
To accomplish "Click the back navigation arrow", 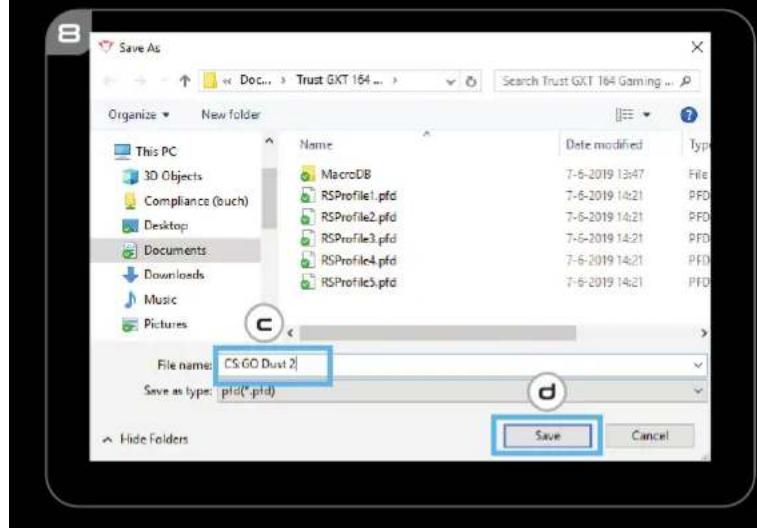I will point(110,81).
